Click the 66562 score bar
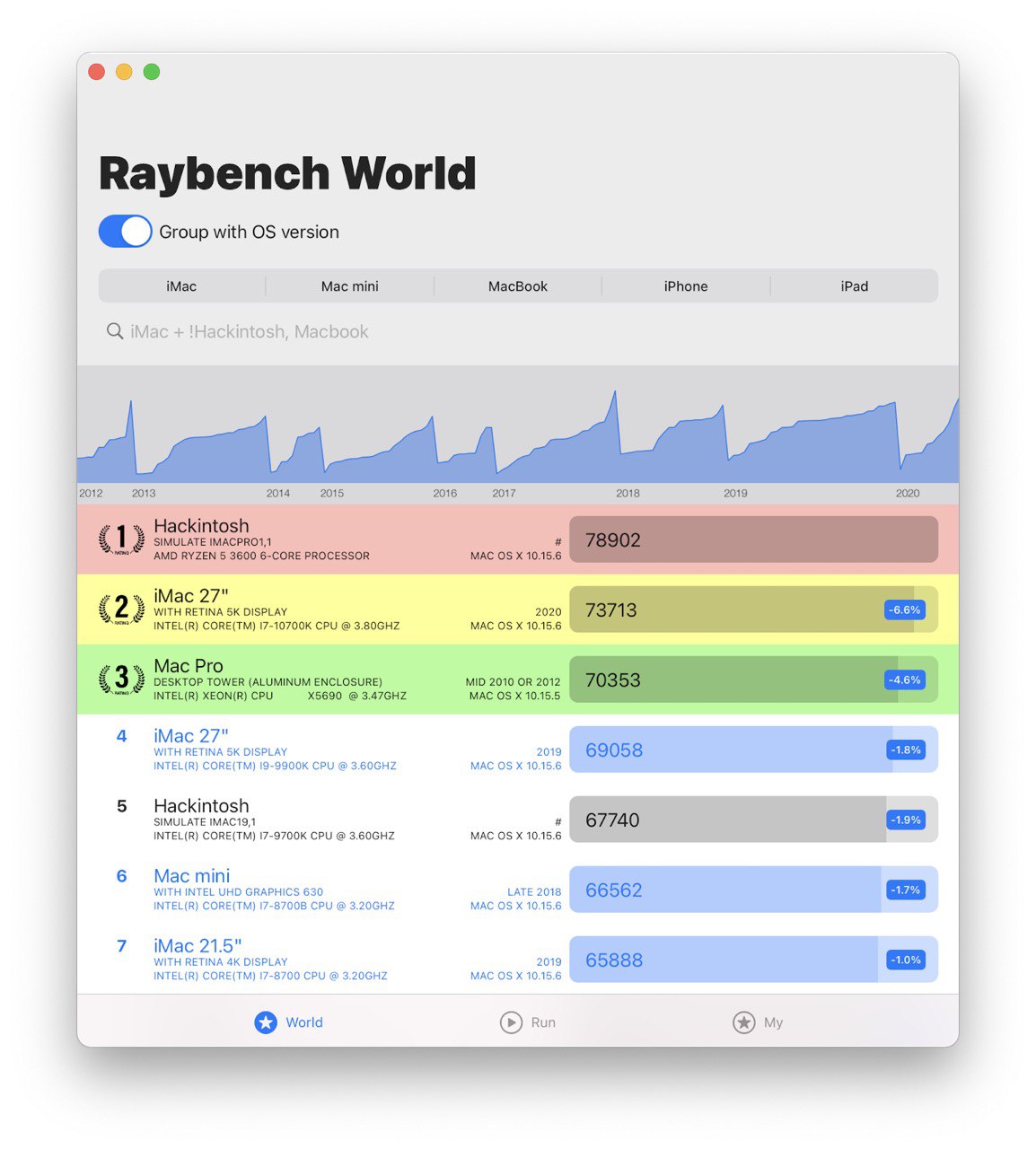The image size is (1036, 1149). click(x=753, y=890)
